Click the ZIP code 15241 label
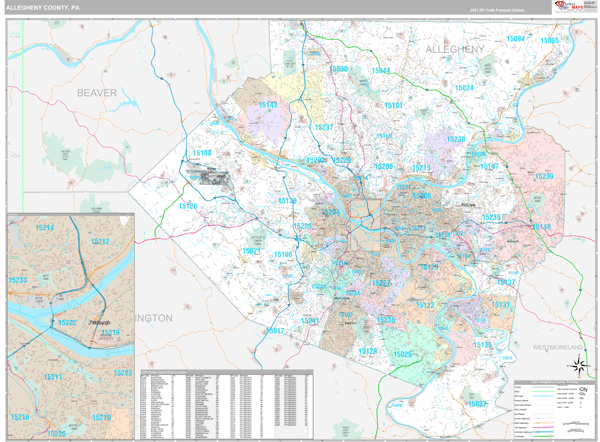This screenshot has height=442, width=600. pos(310,321)
